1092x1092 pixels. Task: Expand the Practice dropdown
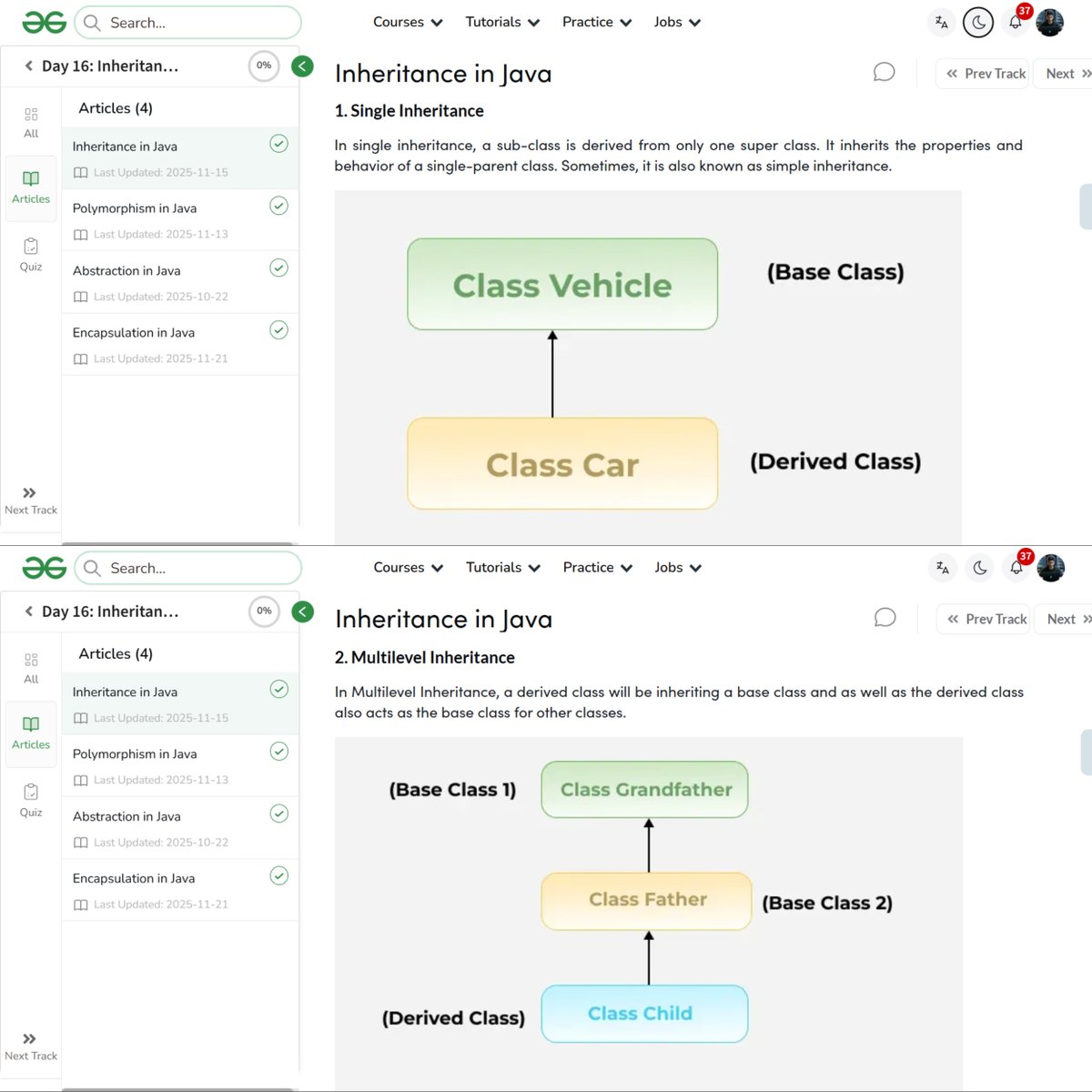point(596,22)
